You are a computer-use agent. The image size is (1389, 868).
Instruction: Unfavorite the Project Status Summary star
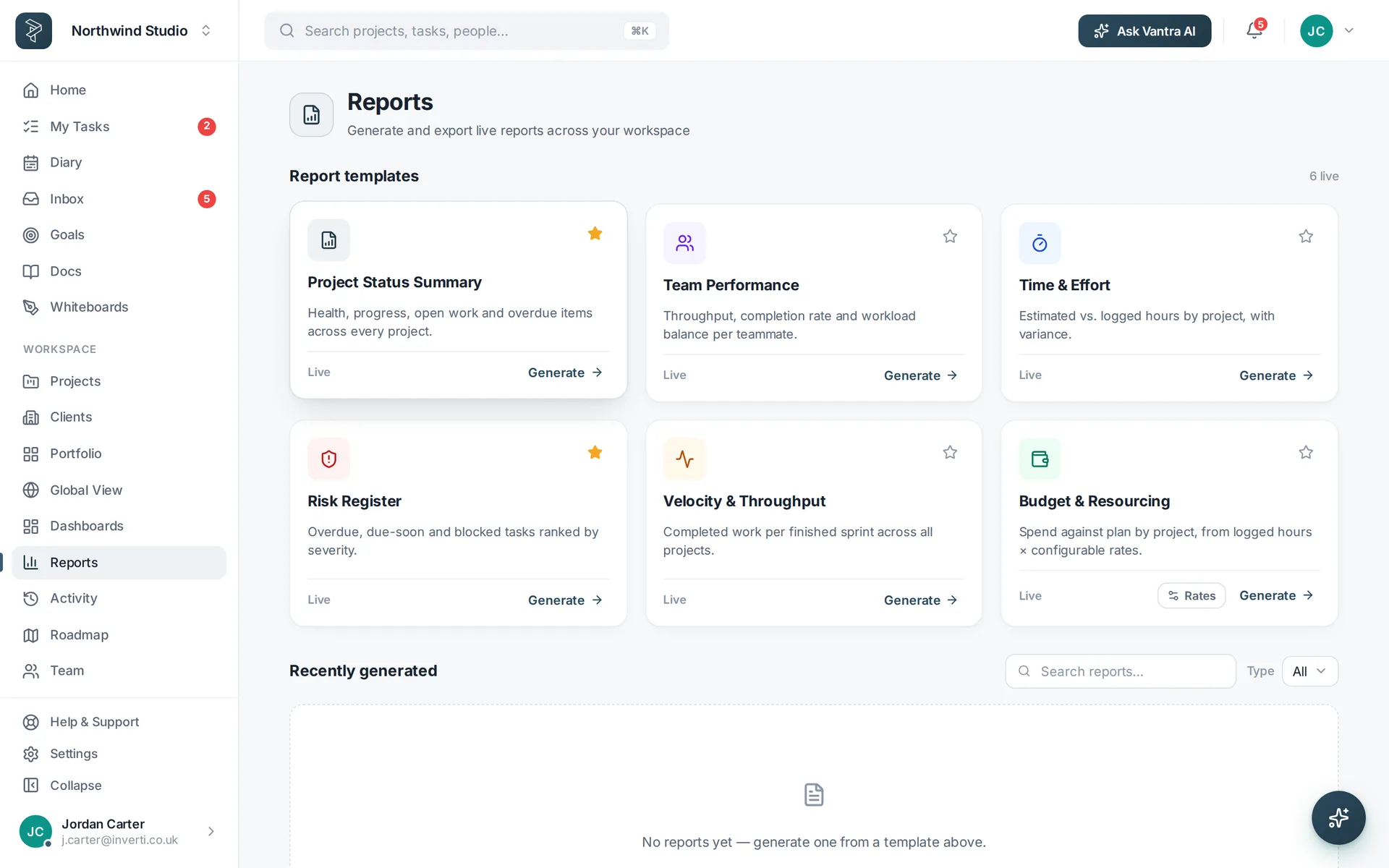pos(595,234)
